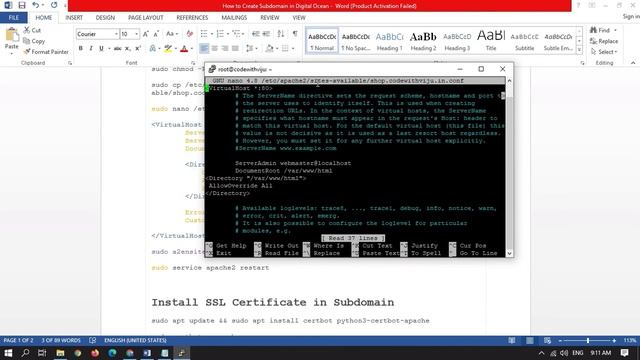
Task: Toggle Subscript formatting
Action: [x=128, y=49]
